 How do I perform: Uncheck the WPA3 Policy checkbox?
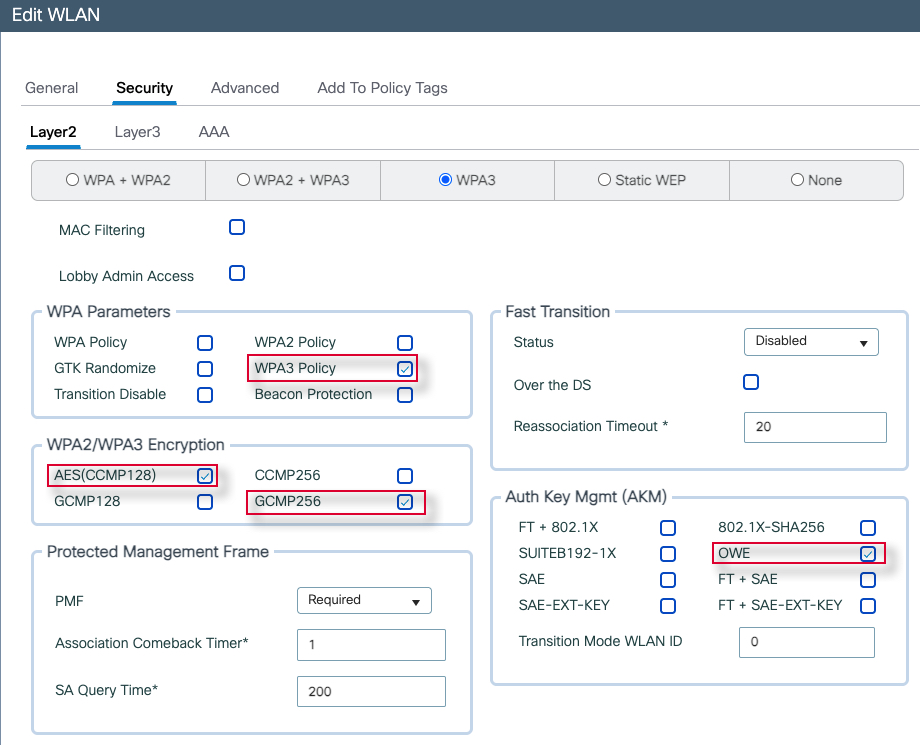(404, 369)
